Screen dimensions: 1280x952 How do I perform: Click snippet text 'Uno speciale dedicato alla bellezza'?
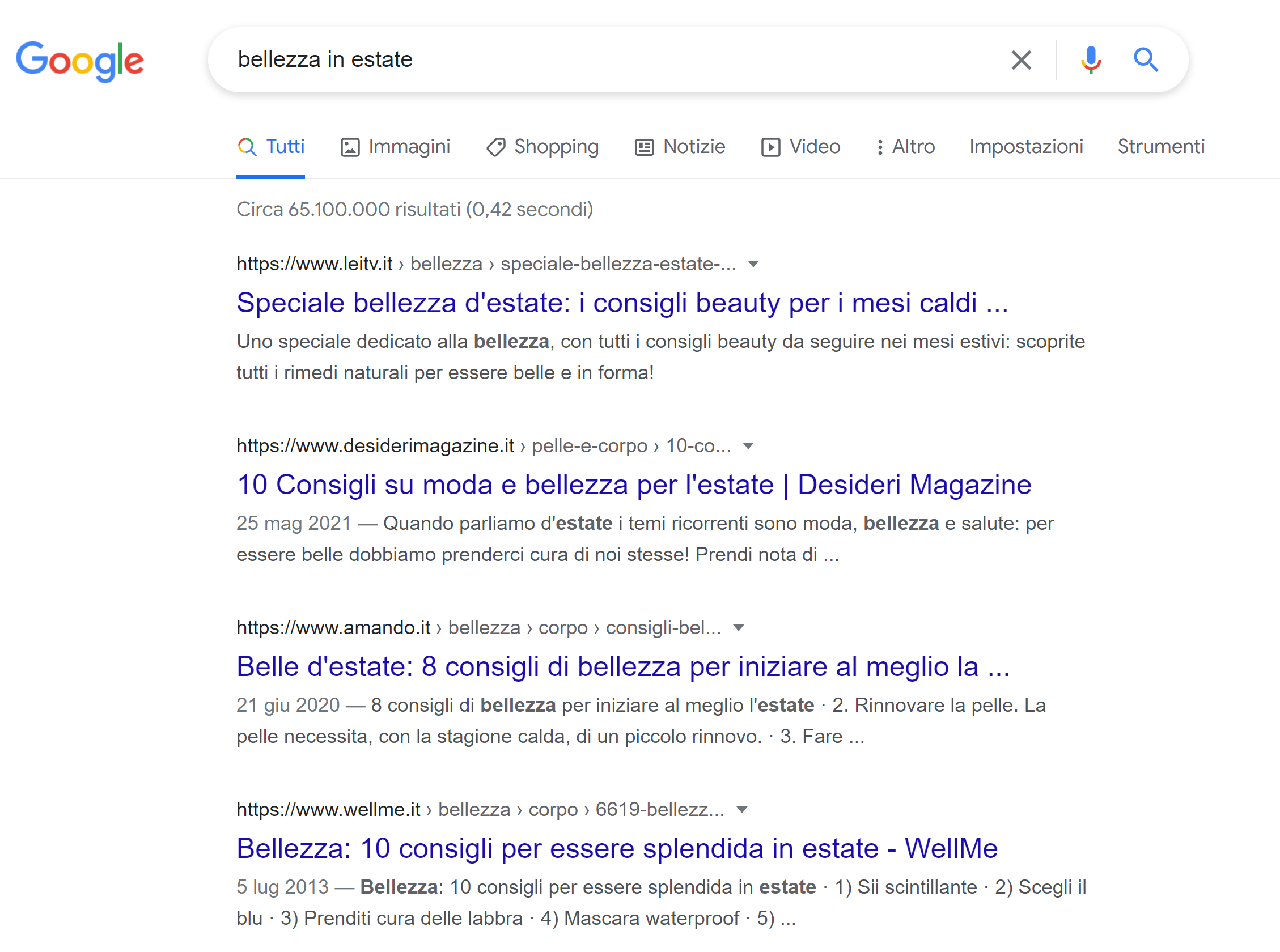(392, 342)
